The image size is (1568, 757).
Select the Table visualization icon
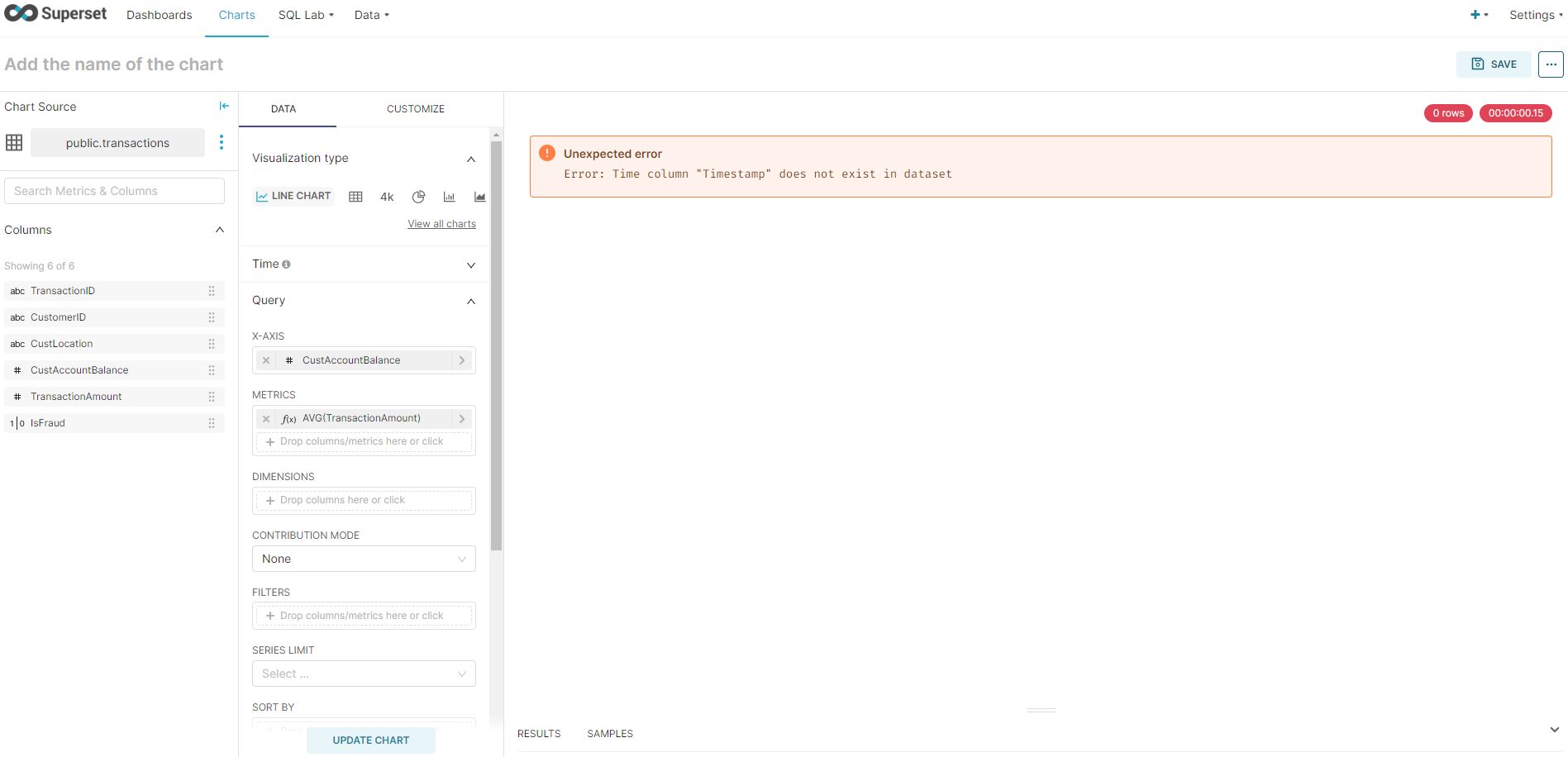click(x=355, y=197)
